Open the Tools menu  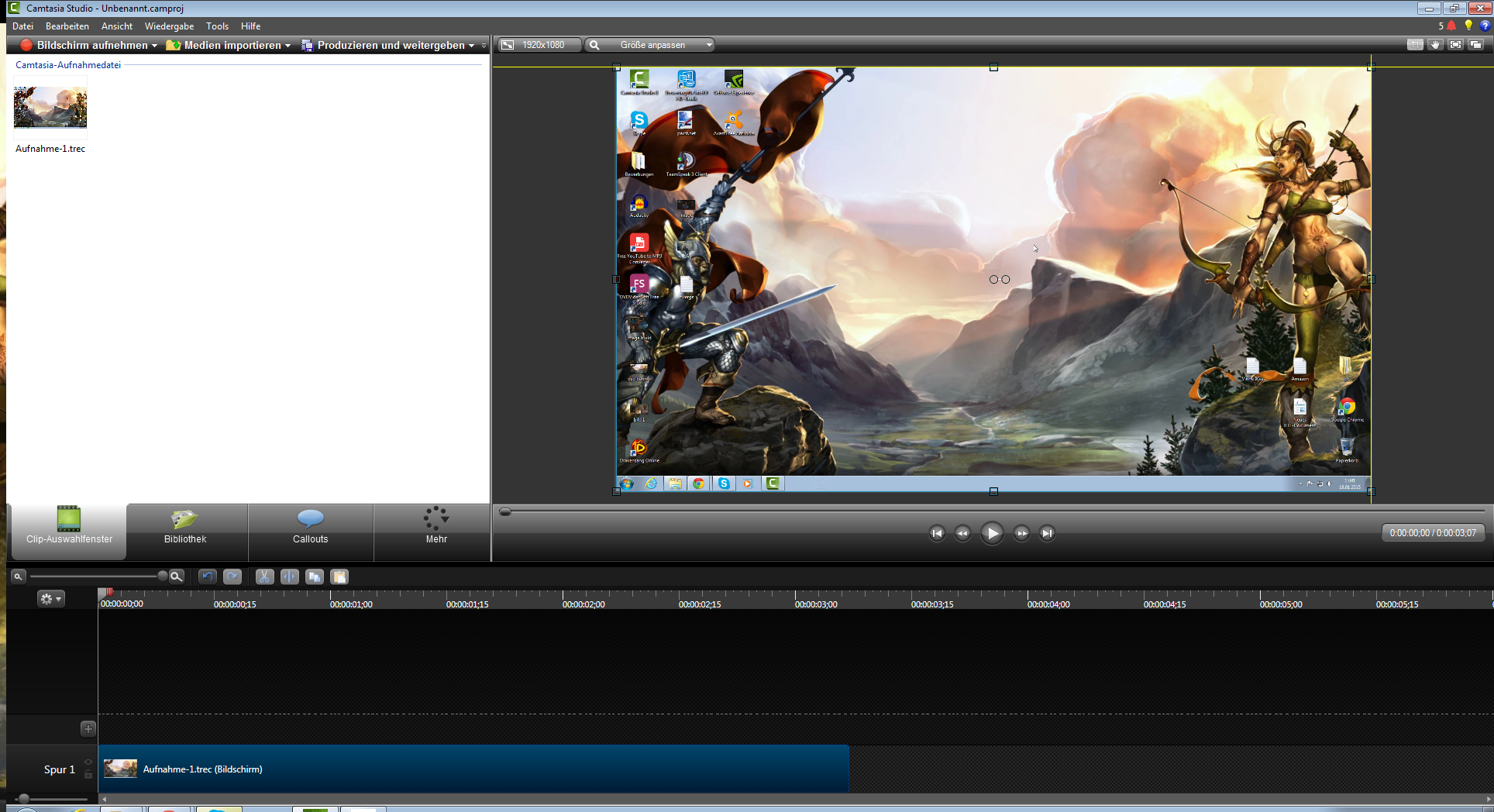coord(217,26)
